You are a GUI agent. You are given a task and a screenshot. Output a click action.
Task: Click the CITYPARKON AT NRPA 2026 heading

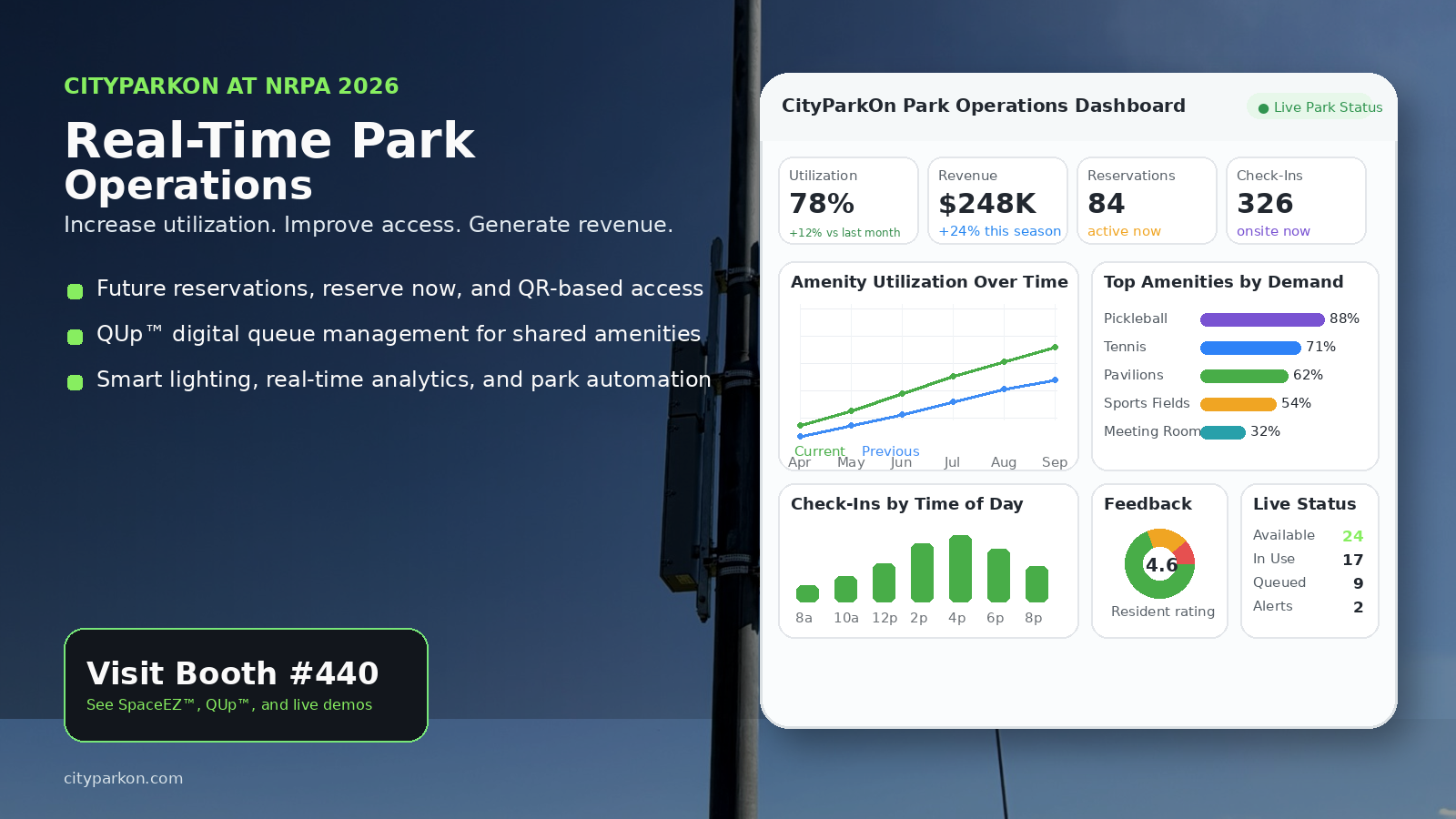[x=231, y=86]
